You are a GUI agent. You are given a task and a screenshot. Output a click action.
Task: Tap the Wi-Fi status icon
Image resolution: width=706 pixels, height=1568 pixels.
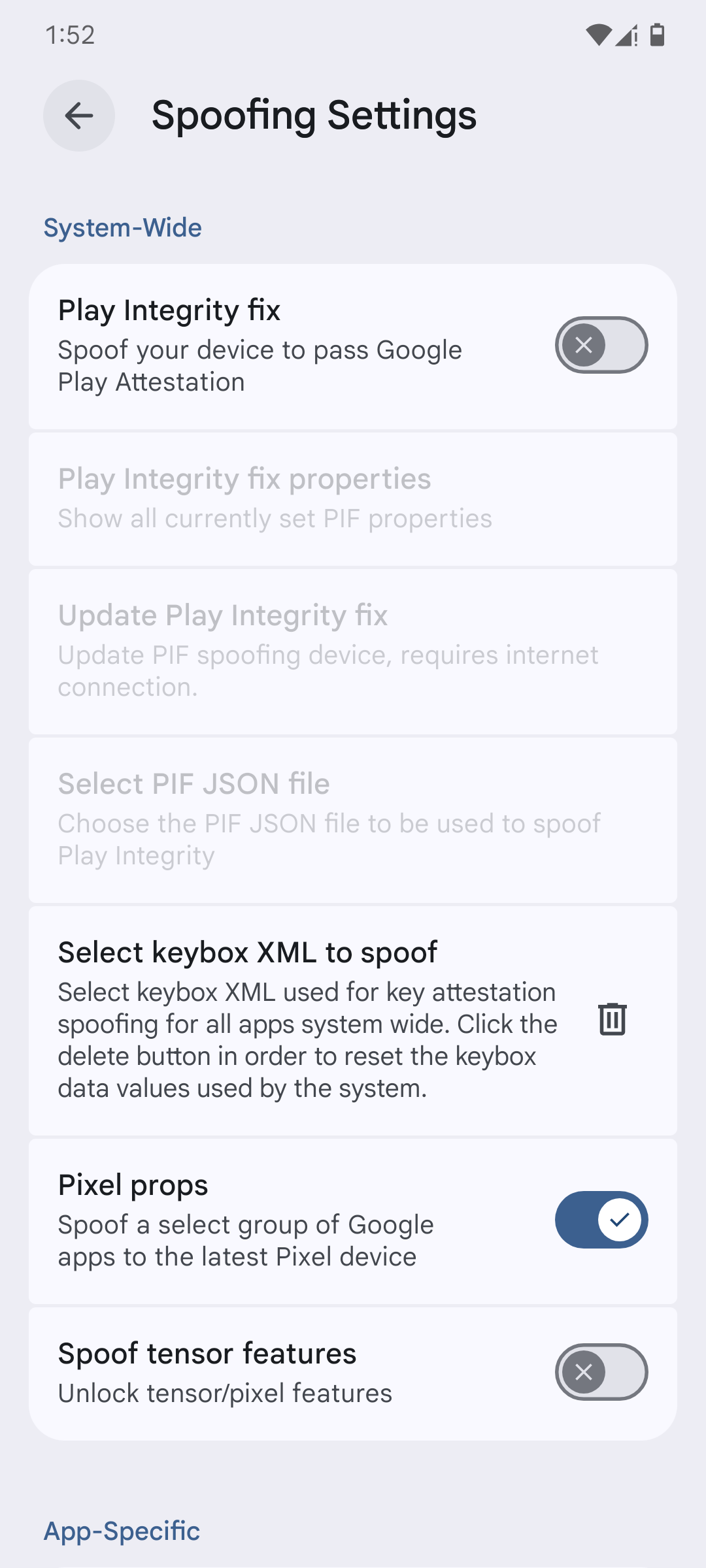(597, 35)
